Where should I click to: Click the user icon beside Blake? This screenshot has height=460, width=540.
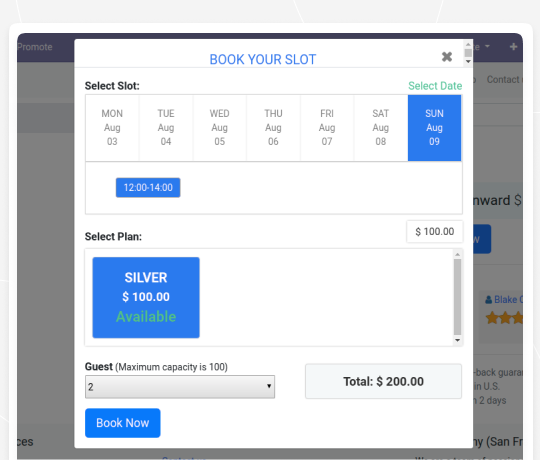tap(488, 300)
